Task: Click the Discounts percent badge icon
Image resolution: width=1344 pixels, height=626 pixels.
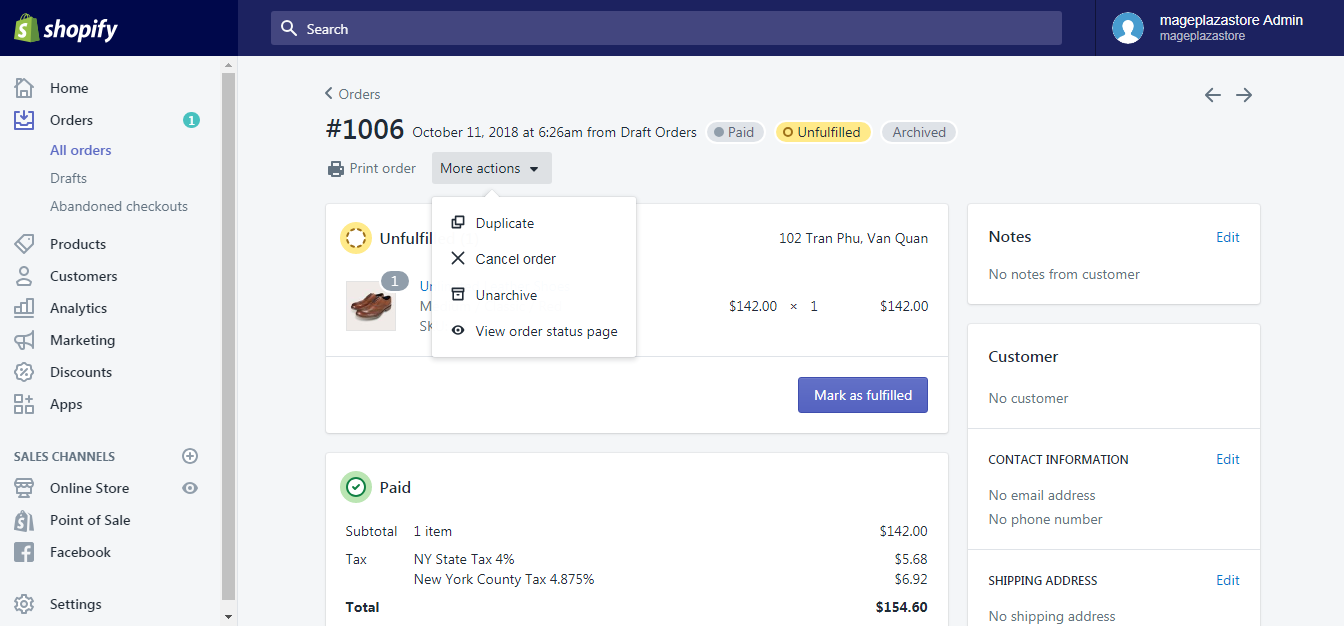Action: point(24,372)
